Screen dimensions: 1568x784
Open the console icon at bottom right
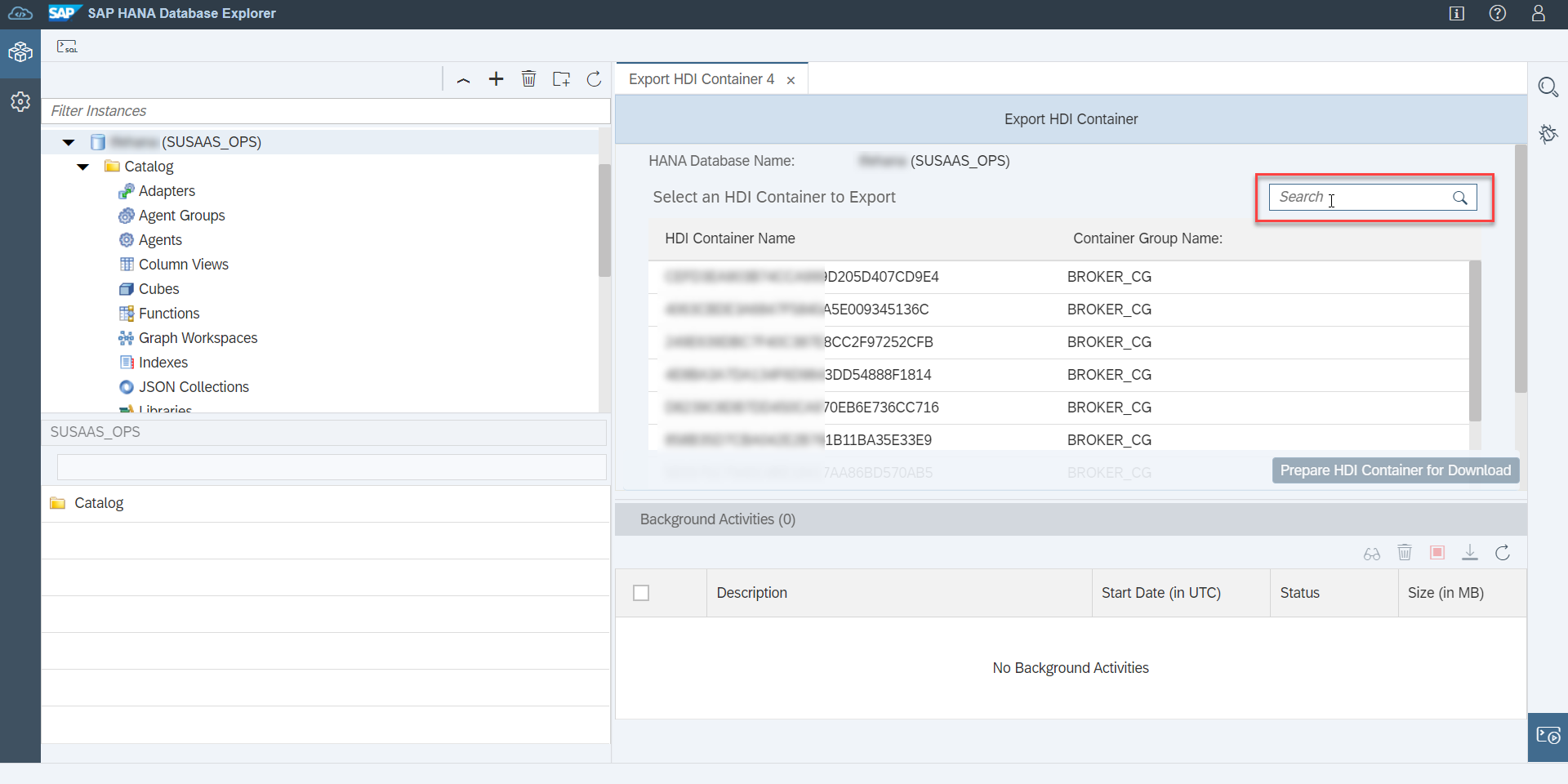[1548, 737]
